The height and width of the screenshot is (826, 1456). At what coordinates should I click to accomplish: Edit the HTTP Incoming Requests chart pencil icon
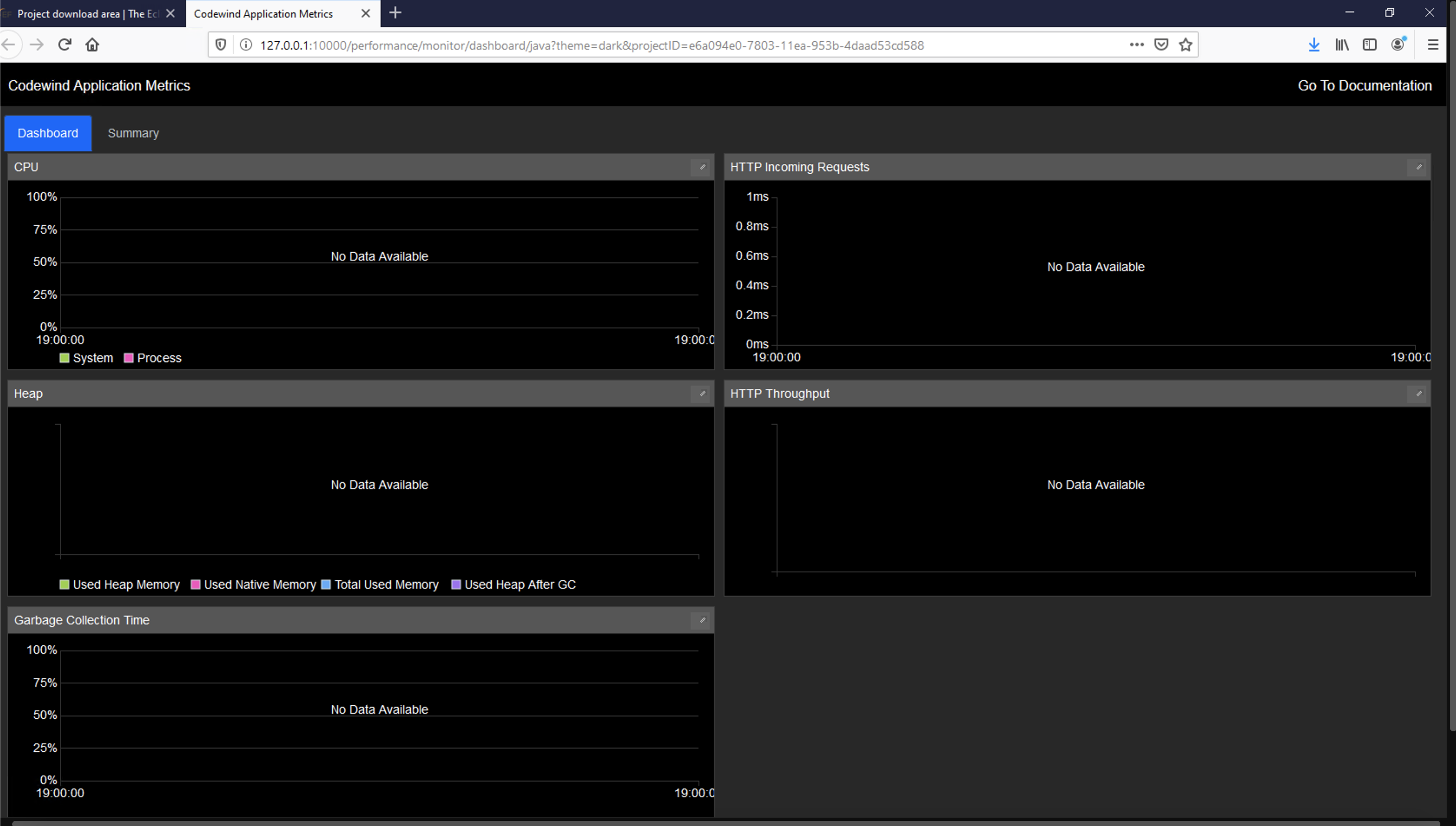coord(1419,167)
